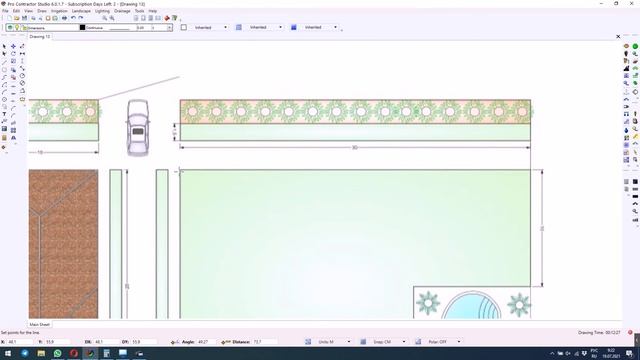The height and width of the screenshot is (360, 640).
Task: Open the Landscape menu
Action: tap(81, 11)
